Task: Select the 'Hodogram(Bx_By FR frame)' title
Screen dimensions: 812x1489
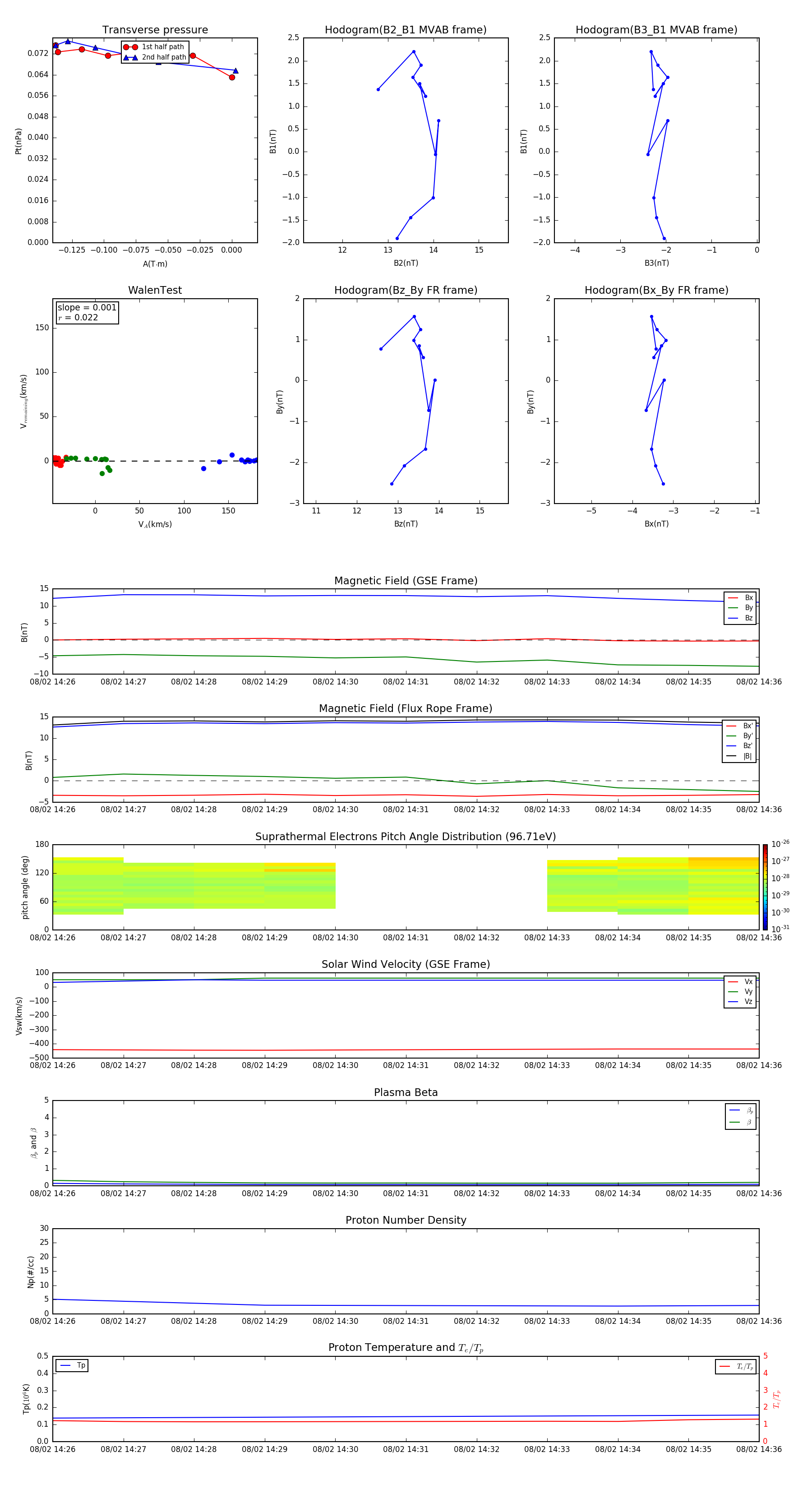Action: click(656, 290)
